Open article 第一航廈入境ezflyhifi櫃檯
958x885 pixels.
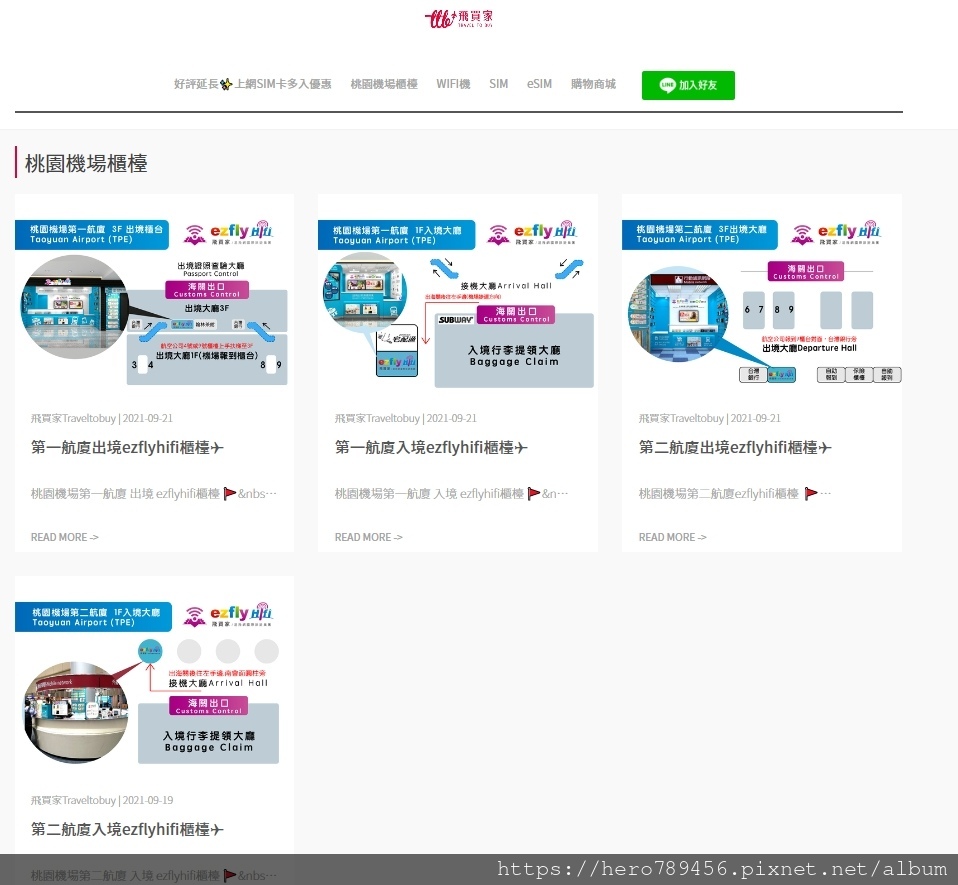pos(431,447)
